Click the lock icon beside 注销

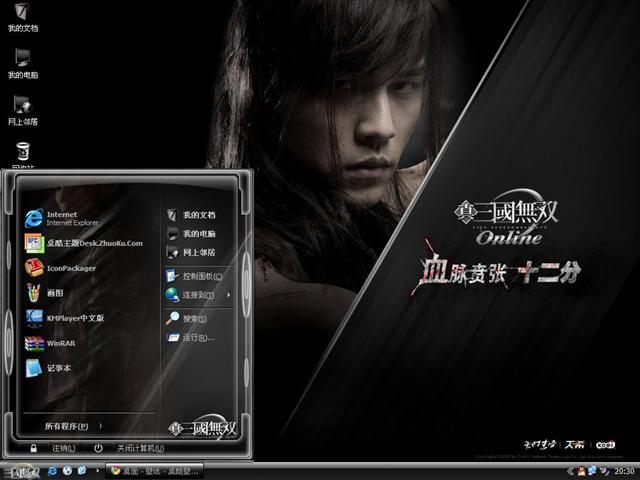[x=34, y=448]
